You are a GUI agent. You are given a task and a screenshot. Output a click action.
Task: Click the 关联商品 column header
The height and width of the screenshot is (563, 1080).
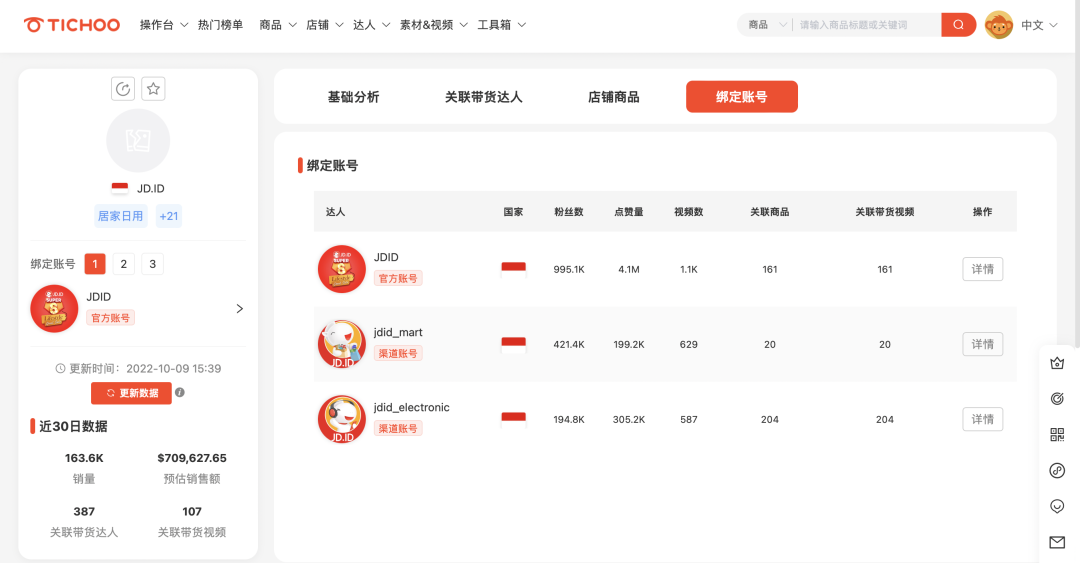click(x=770, y=212)
